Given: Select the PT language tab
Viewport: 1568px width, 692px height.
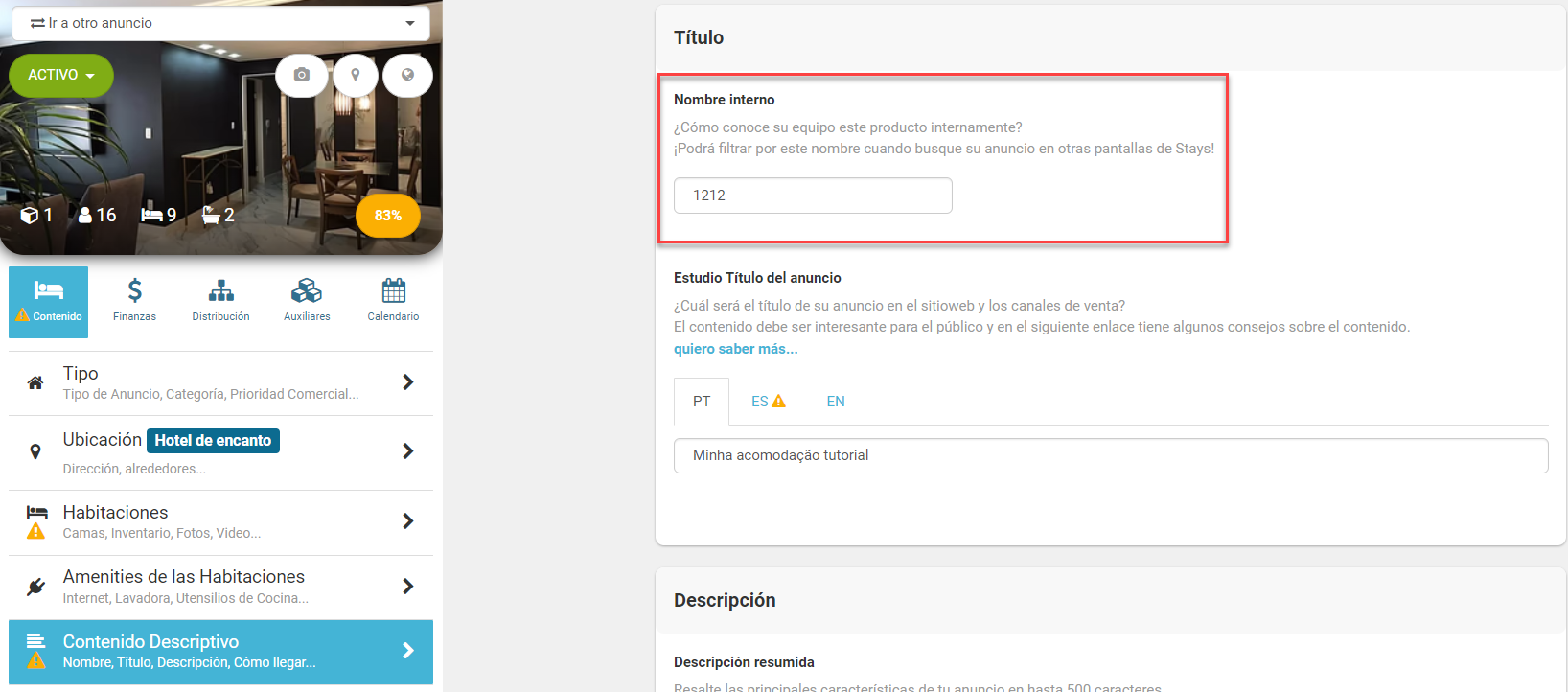Looking at the screenshot, I should [702, 402].
